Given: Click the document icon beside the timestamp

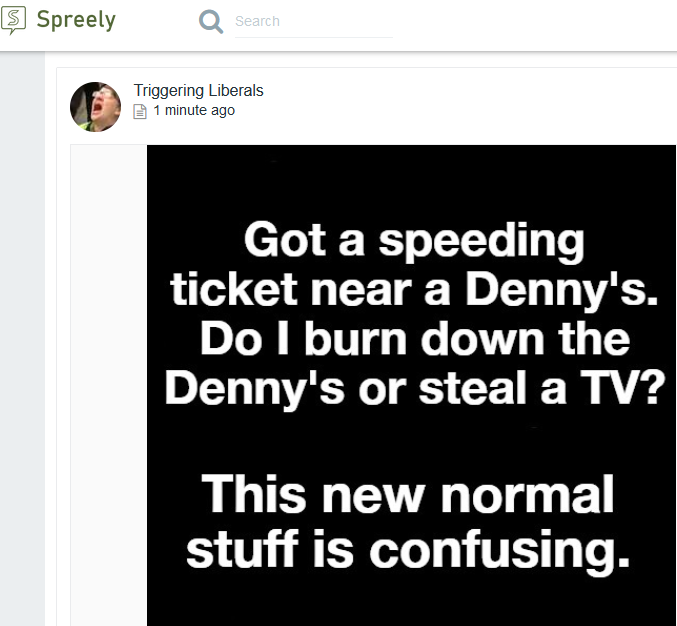Looking at the screenshot, I should [140, 111].
